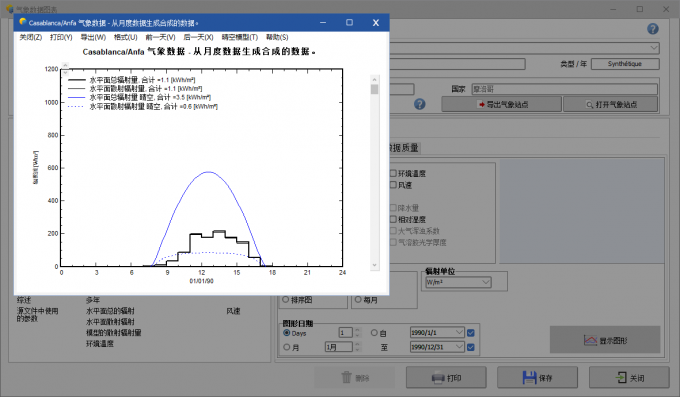Enable the 环境温度 checkbox

coord(393,174)
